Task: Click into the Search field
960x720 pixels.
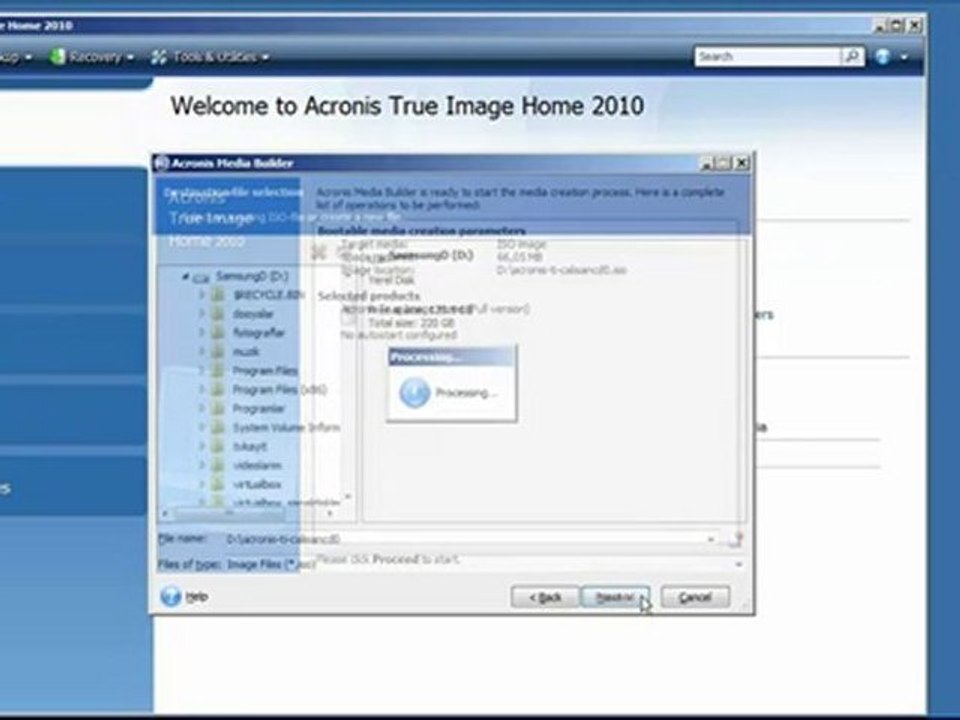Action: pos(768,56)
